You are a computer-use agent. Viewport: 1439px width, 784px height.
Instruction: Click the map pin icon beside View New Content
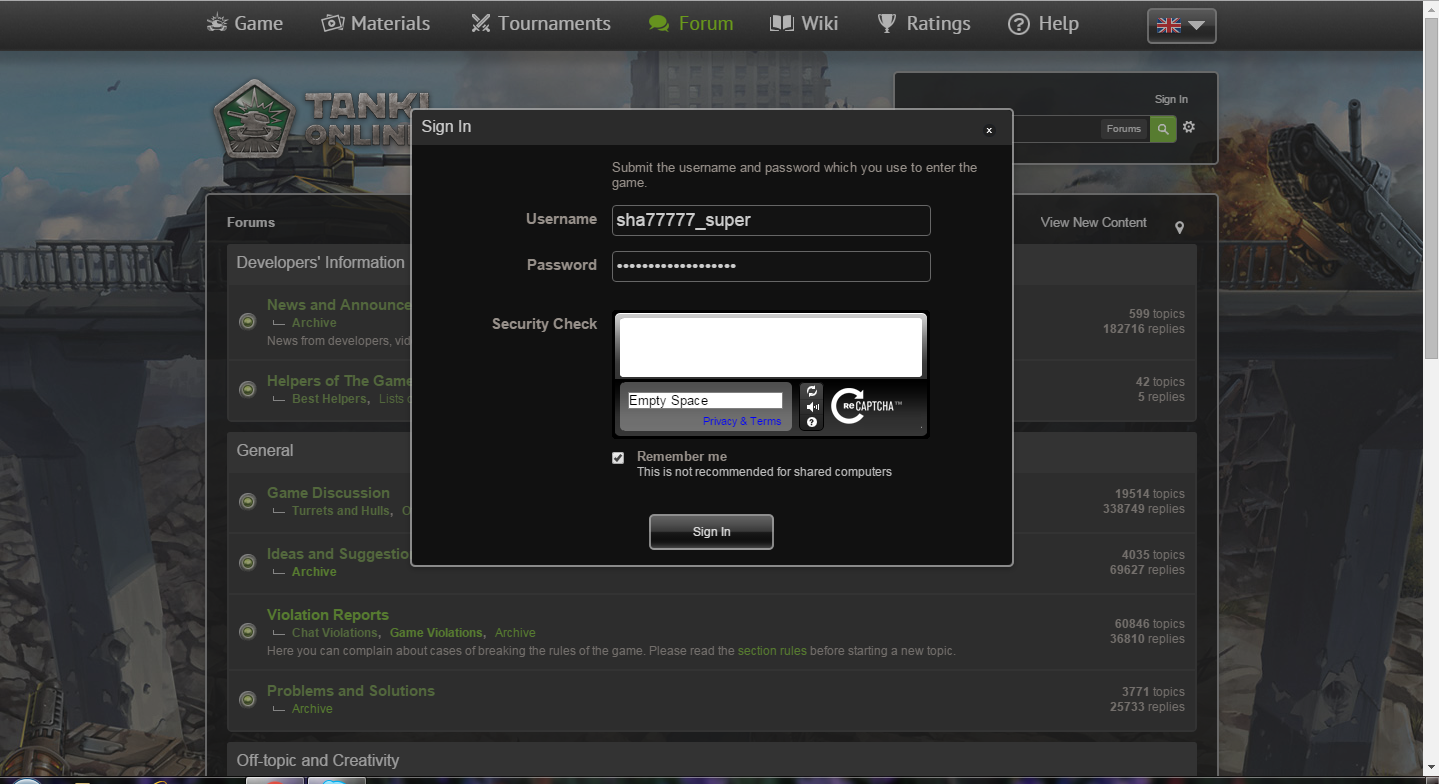click(1180, 228)
